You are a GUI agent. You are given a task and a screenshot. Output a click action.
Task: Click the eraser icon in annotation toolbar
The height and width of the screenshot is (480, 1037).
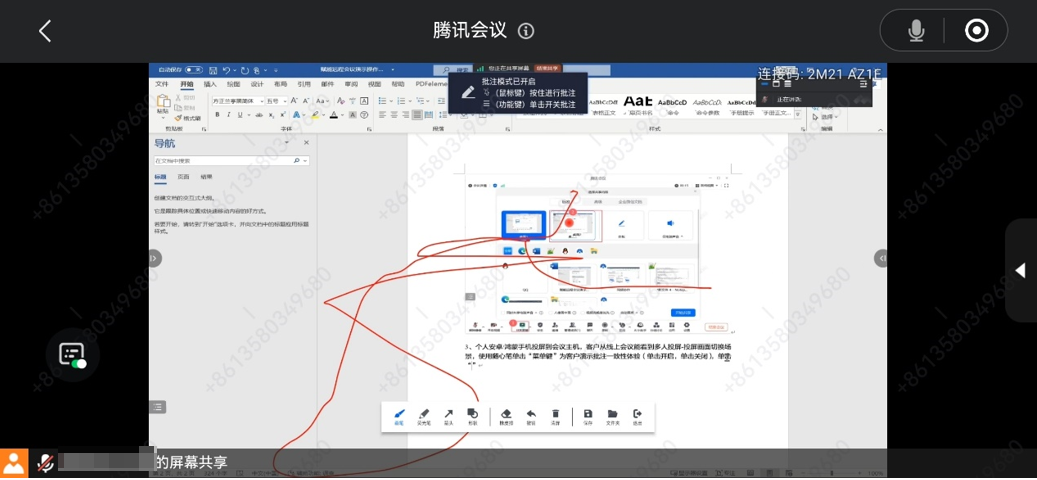pos(506,416)
